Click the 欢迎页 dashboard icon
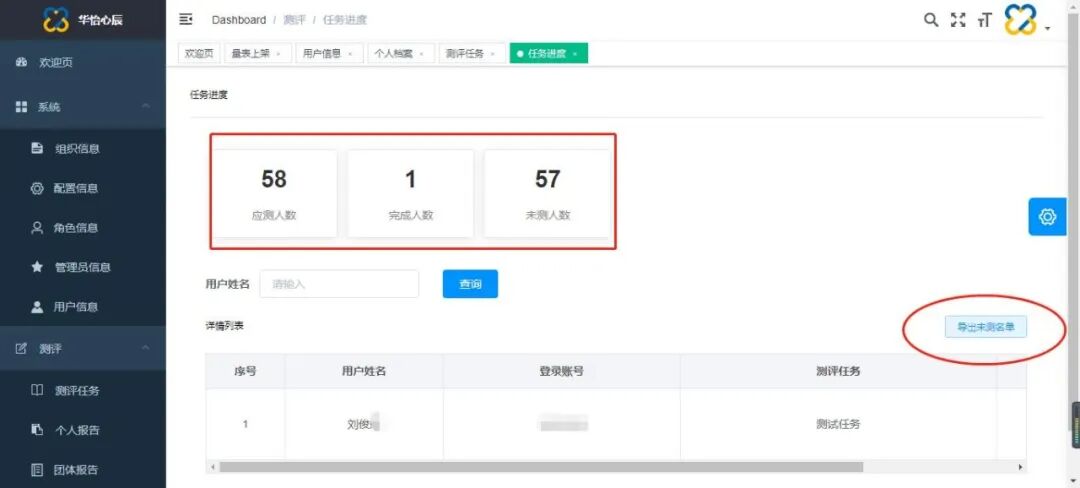Screen dimensions: 1080x488 (21, 63)
